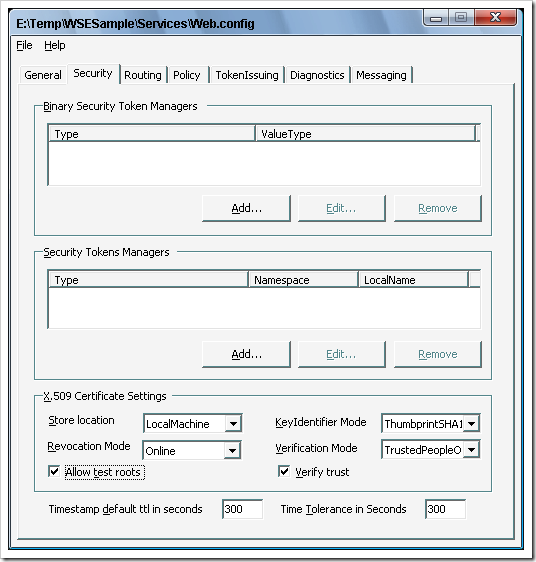
Task: Switch to the Routing tab
Action: tap(143, 75)
